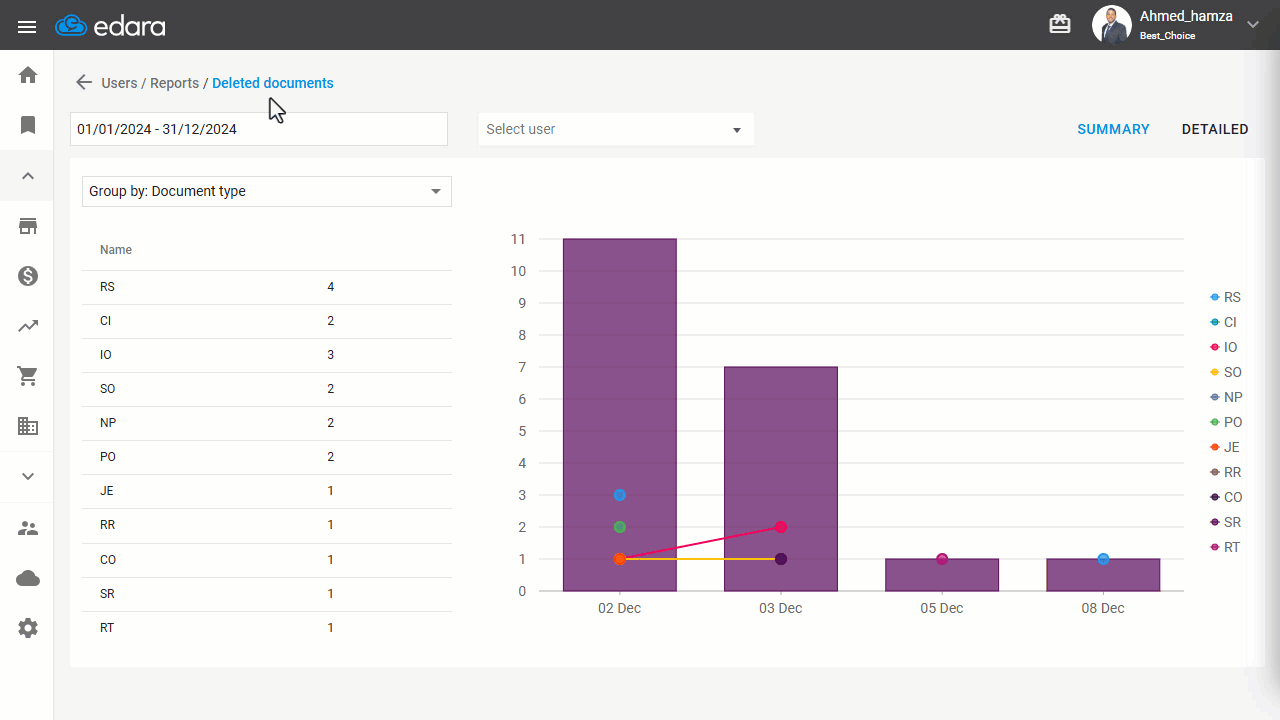
Task: Open the settings gear in sidebar
Action: point(28,628)
